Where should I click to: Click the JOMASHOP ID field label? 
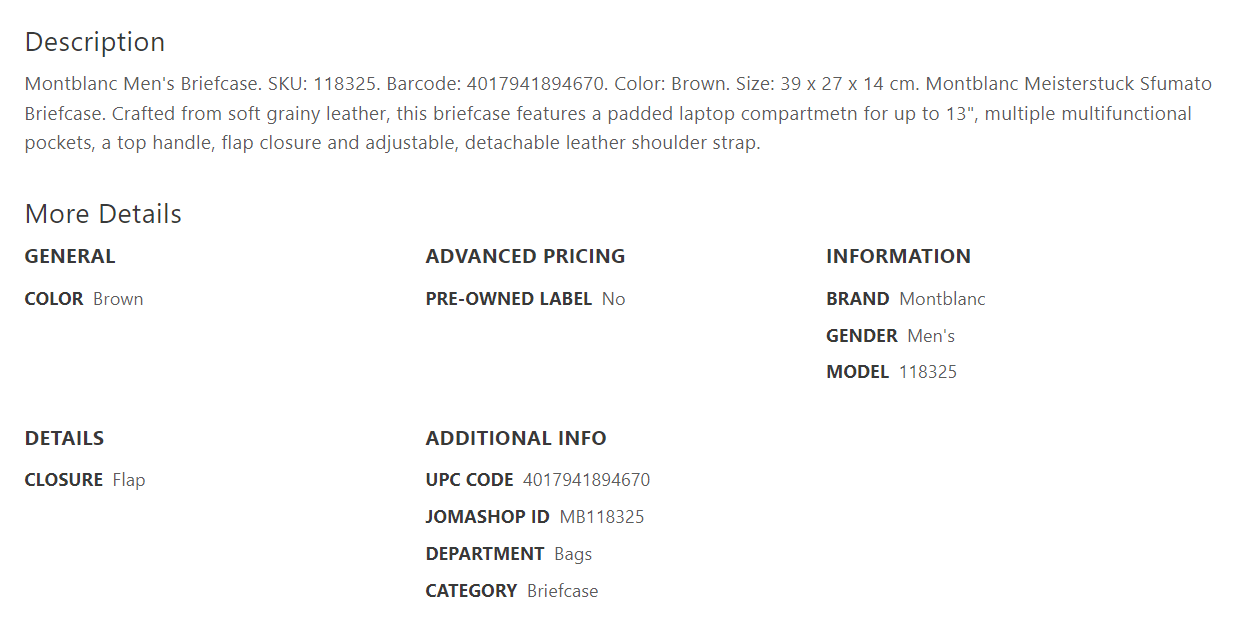point(487,517)
